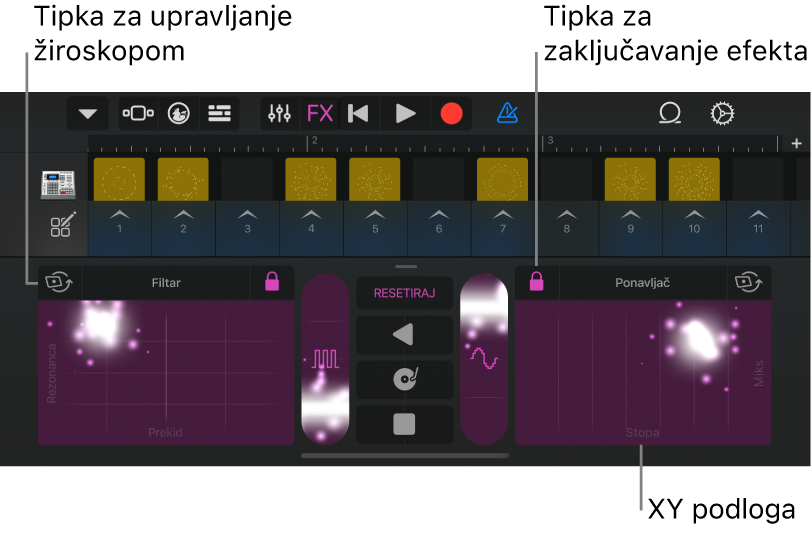Trigger column 4 of the loop grid
Screen dimensions: 811x535
tap(311, 228)
